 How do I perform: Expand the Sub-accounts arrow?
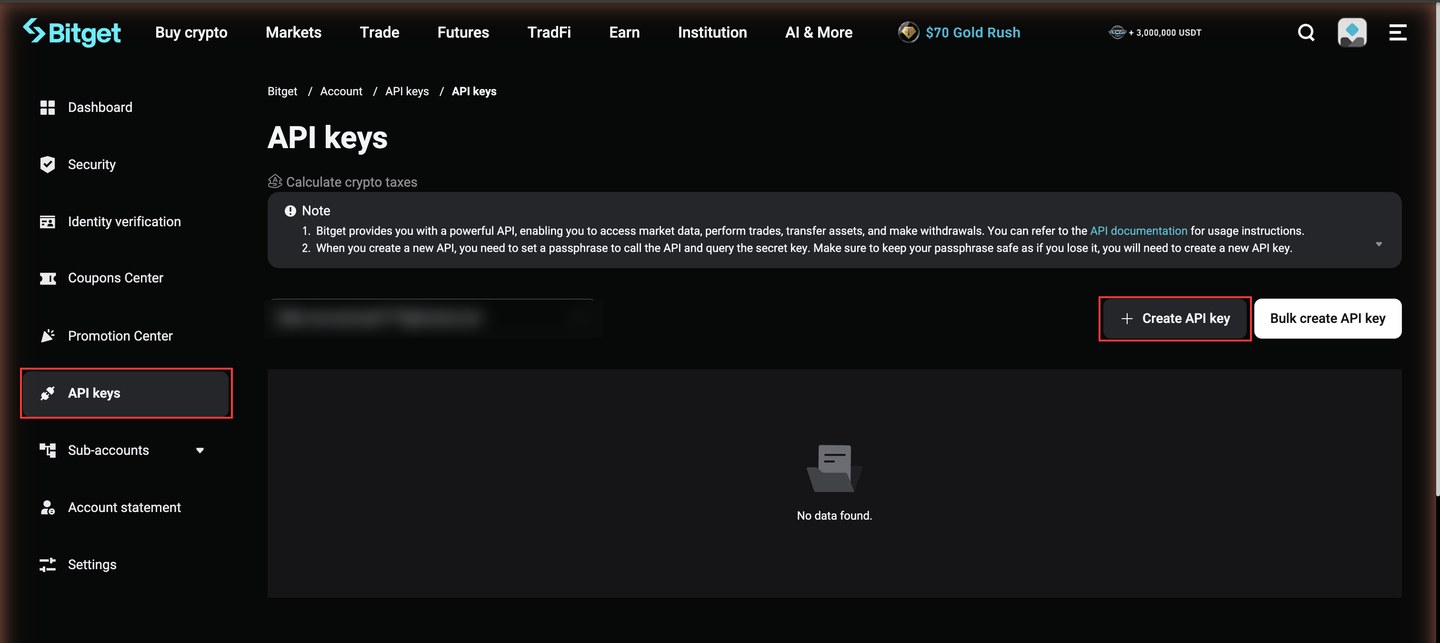[x=200, y=450]
